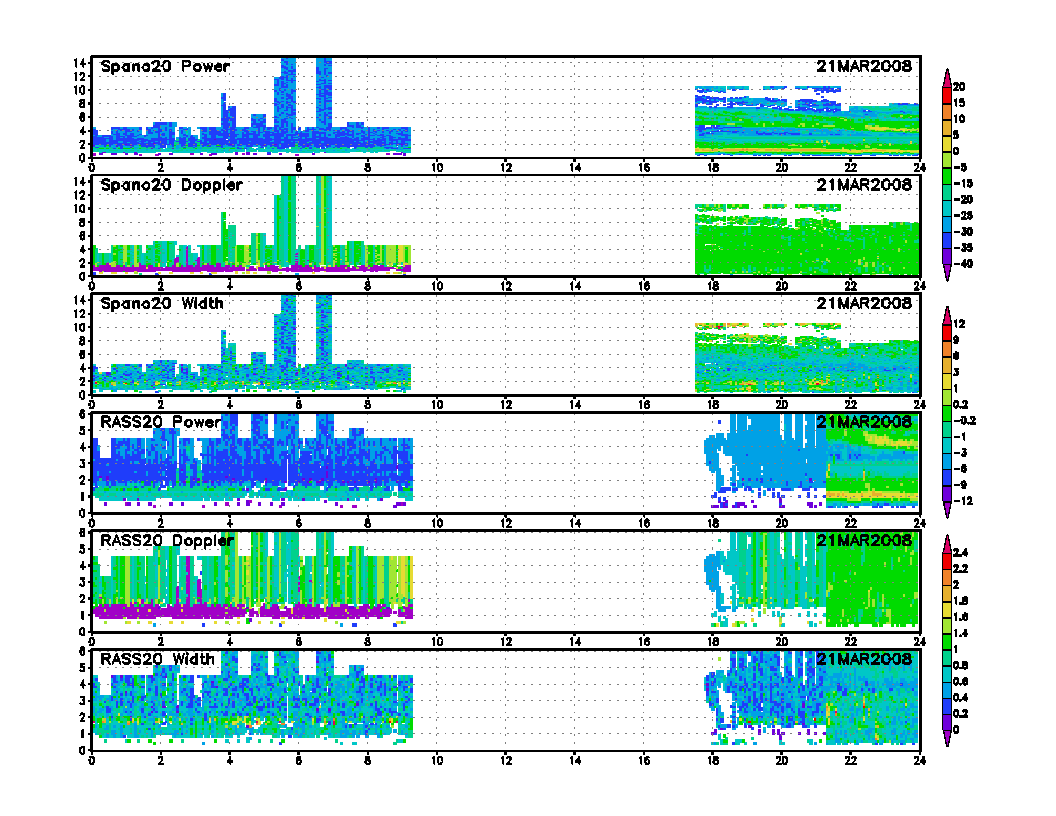The image size is (1056, 816).
Task: Click the purple band in the Spano20 Doppler plot
Action: pyautogui.click(x=249, y=268)
